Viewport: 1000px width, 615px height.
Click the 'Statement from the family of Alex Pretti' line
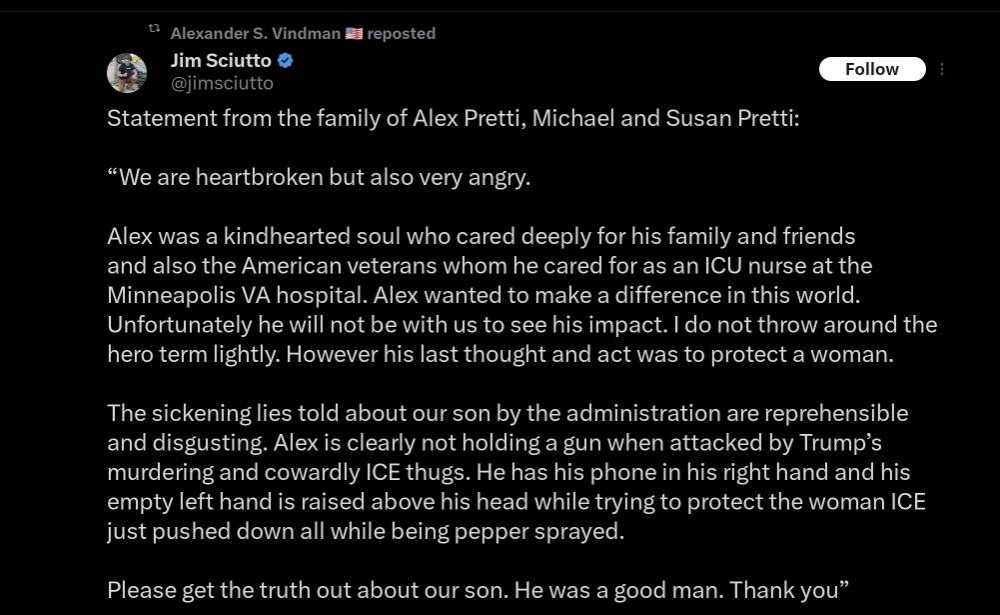click(453, 119)
